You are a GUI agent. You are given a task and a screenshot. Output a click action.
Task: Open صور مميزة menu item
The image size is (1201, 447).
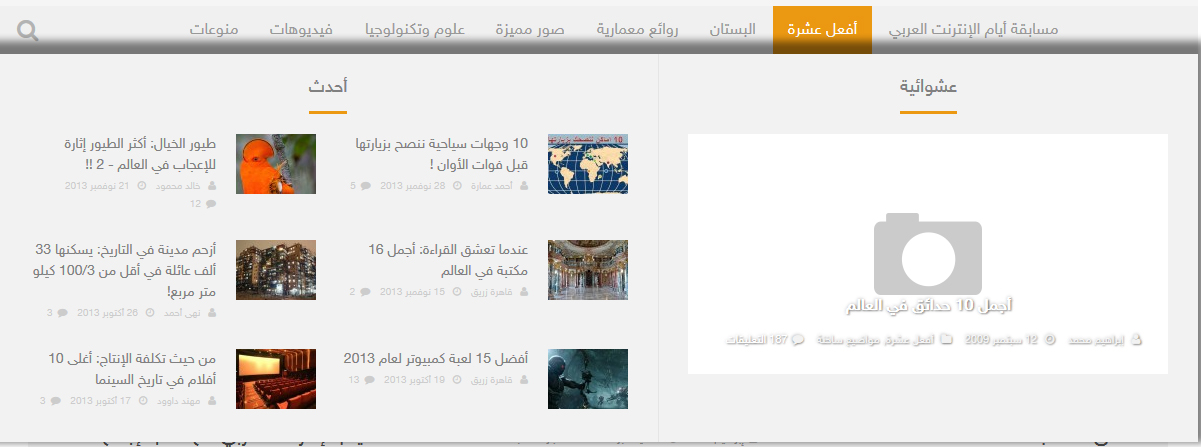[x=530, y=30]
